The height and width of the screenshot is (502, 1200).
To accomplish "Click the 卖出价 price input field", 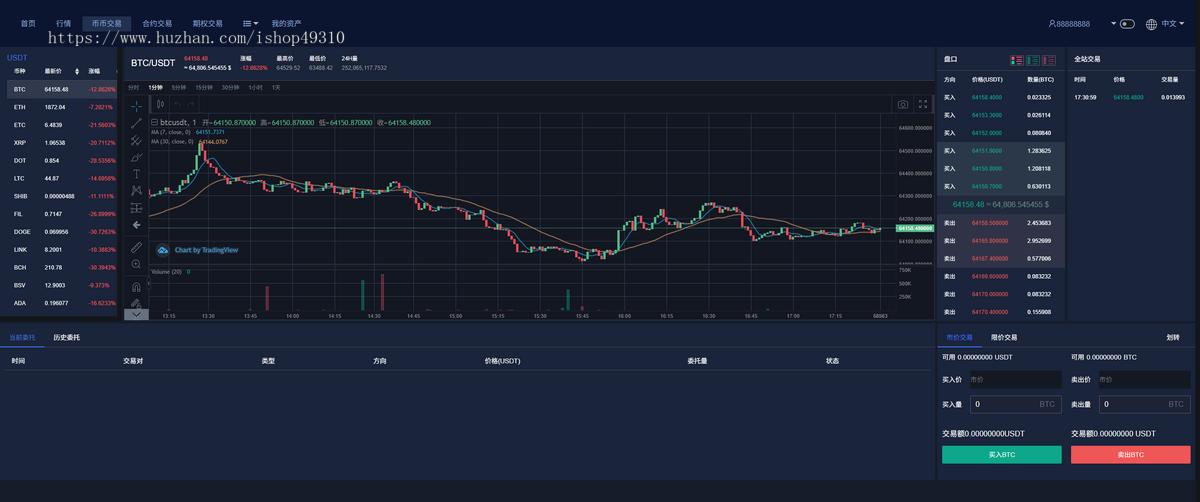I will (1144, 379).
